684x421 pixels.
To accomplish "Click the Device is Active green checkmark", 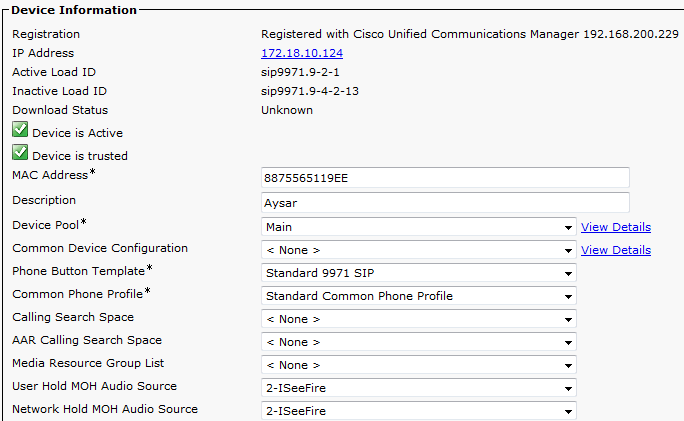I will pyautogui.click(x=20, y=130).
